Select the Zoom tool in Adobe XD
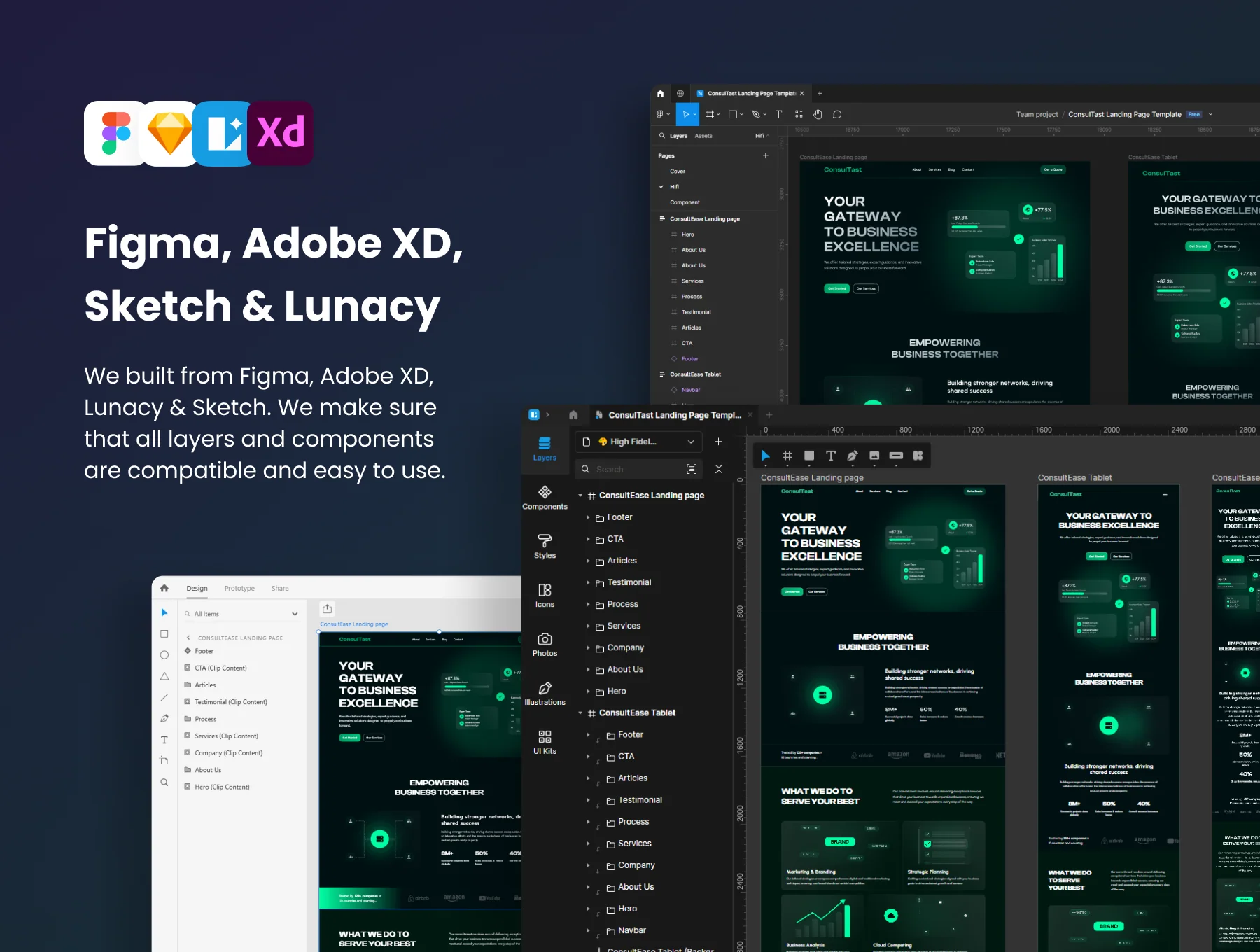The height and width of the screenshot is (952, 1260). pyautogui.click(x=164, y=782)
